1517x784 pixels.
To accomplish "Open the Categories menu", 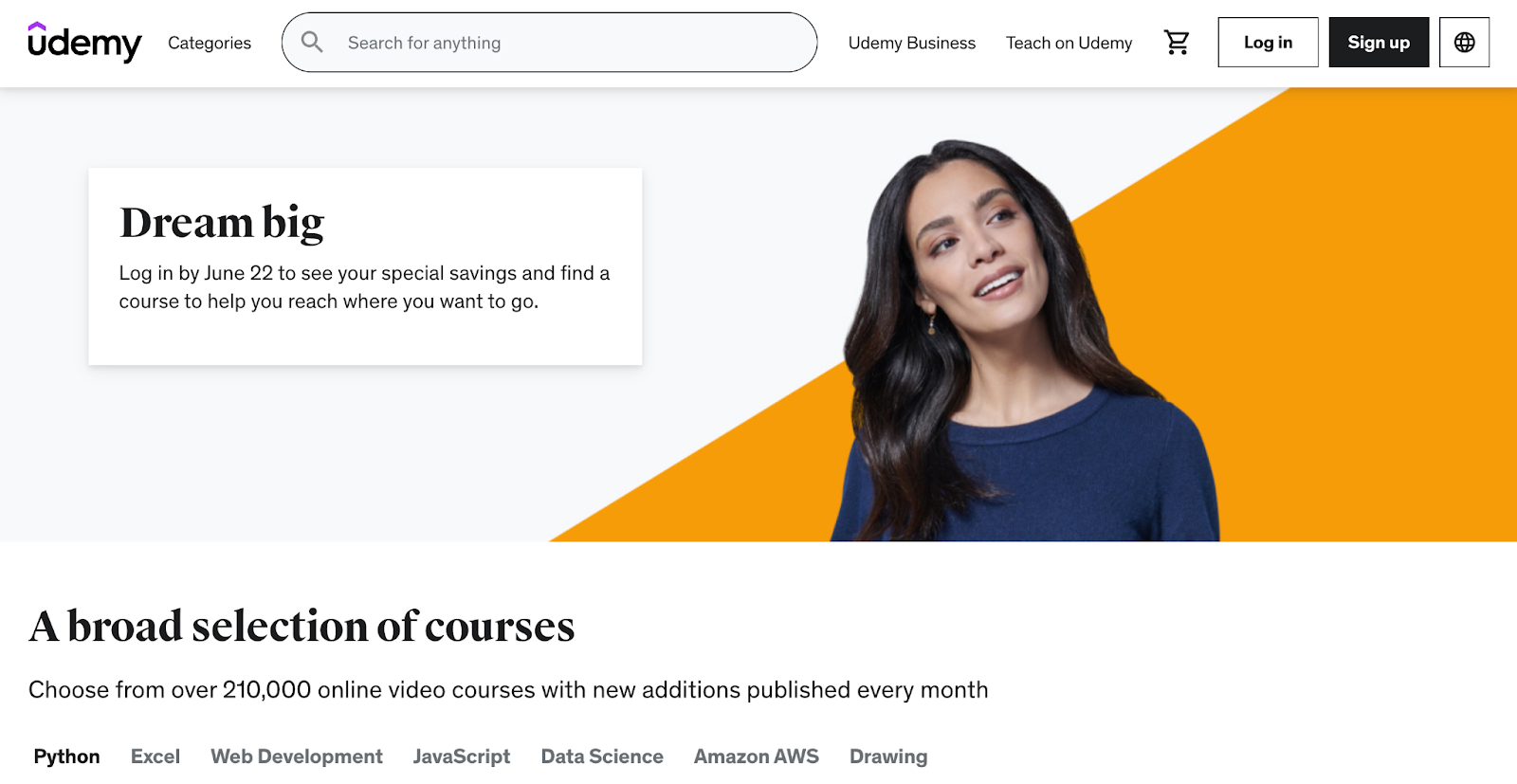I will (x=210, y=43).
